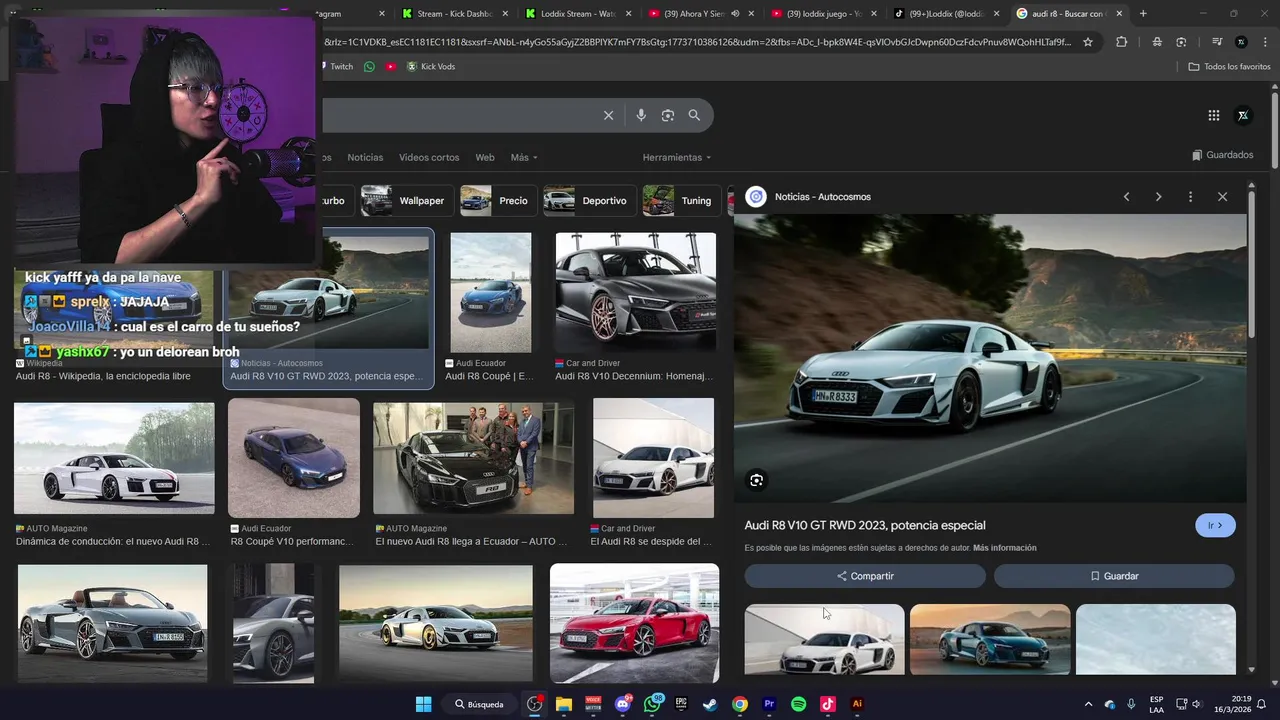Open Steam from the taskbar
The image size is (1280, 720).
point(710,704)
